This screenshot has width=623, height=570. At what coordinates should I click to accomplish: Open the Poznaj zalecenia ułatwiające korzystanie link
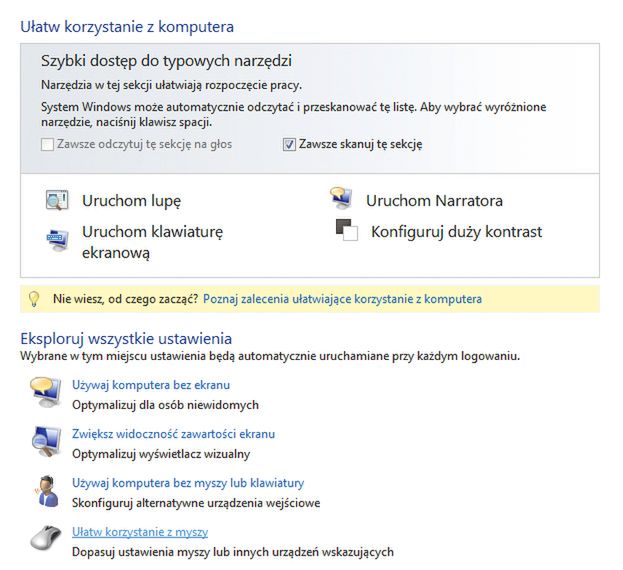click(x=342, y=299)
